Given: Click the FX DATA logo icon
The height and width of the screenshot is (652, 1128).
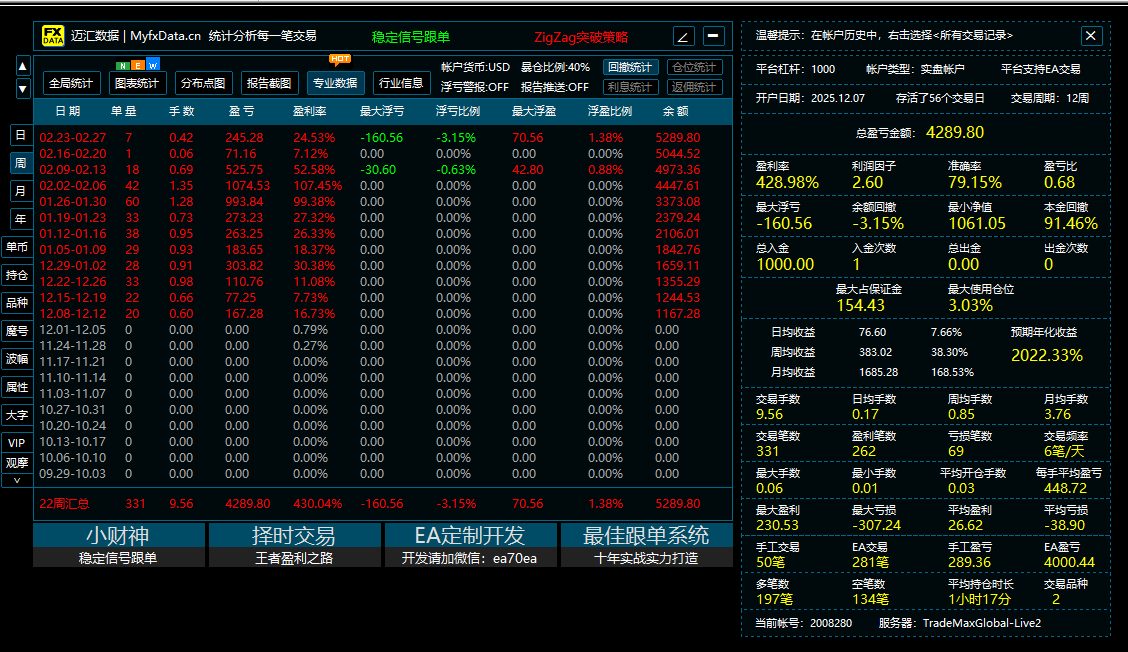Looking at the screenshot, I should pyautogui.click(x=52, y=35).
